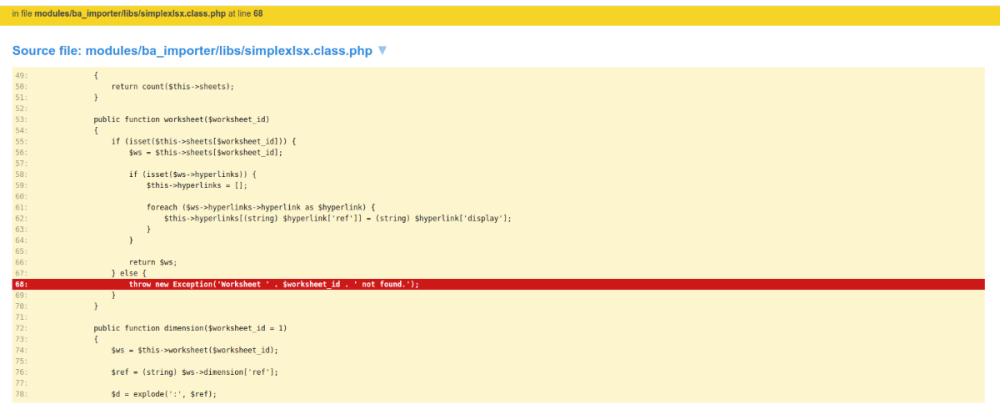1000x415 pixels.
Task: Collapse the source file triangle expander
Action: click(382, 50)
